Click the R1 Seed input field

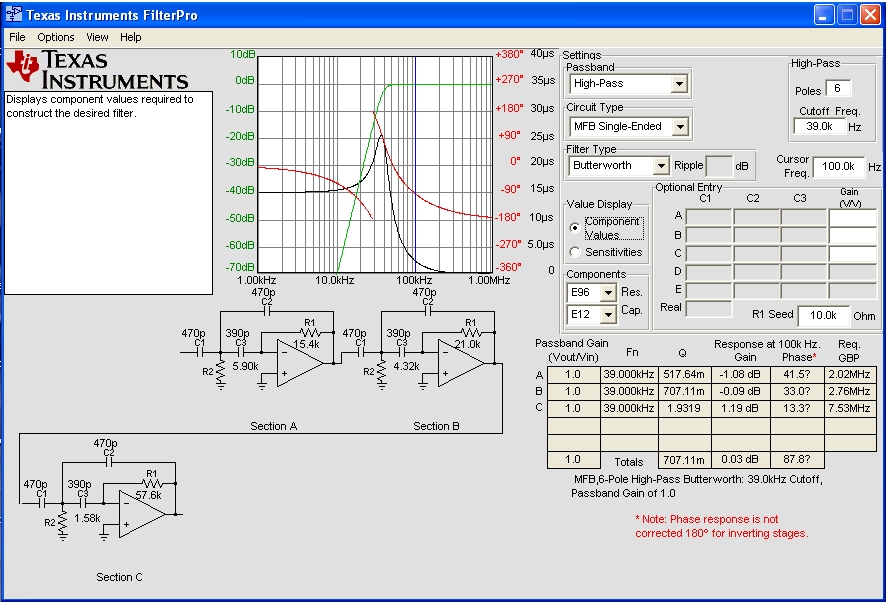[x=823, y=315]
